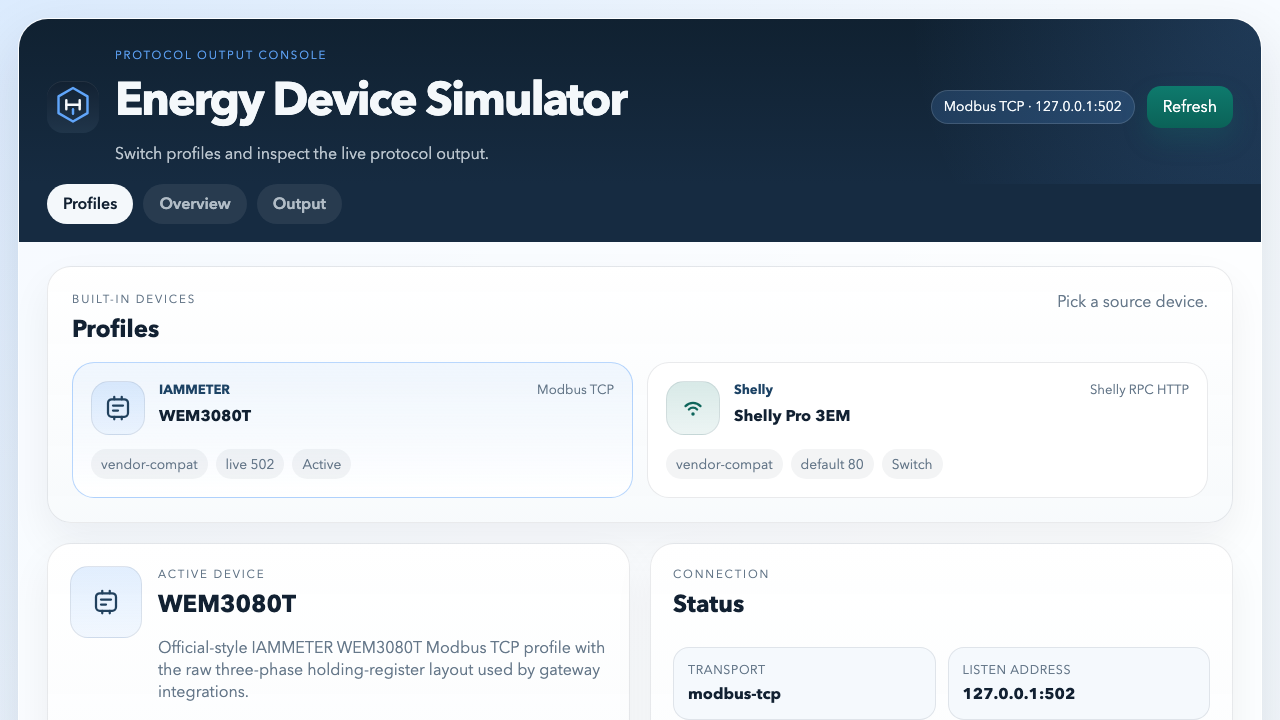
Task: Click the wifi icon beside Shelly Pro 3EM
Action: 692,407
